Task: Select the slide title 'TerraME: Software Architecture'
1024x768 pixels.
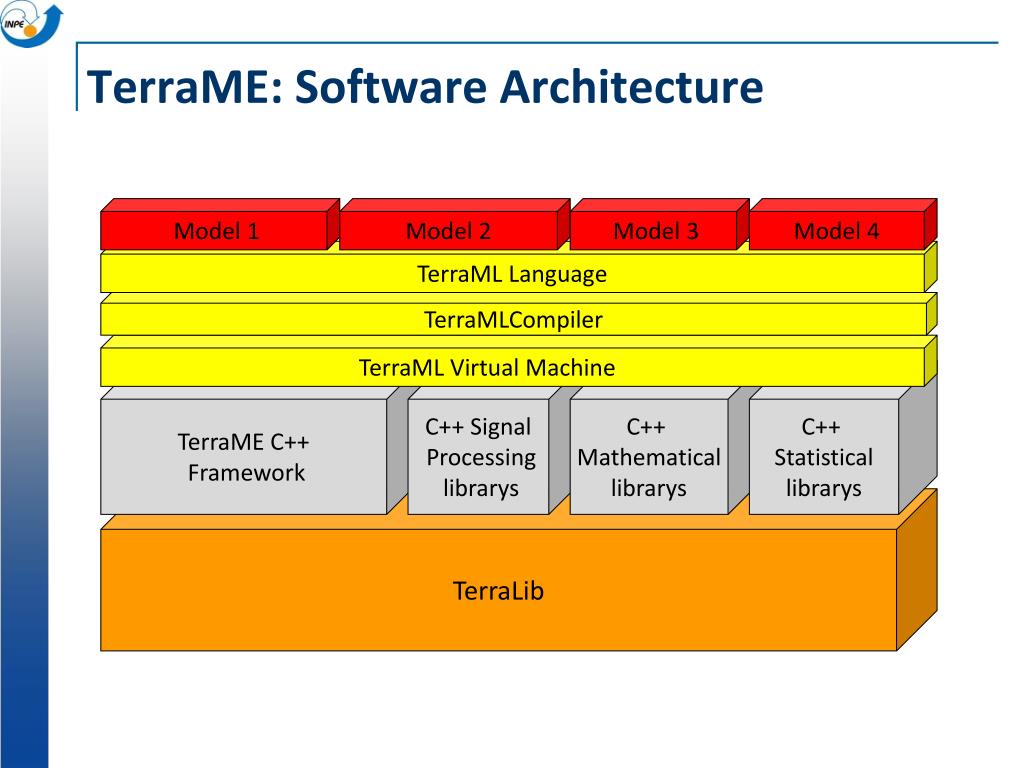Action: click(424, 86)
